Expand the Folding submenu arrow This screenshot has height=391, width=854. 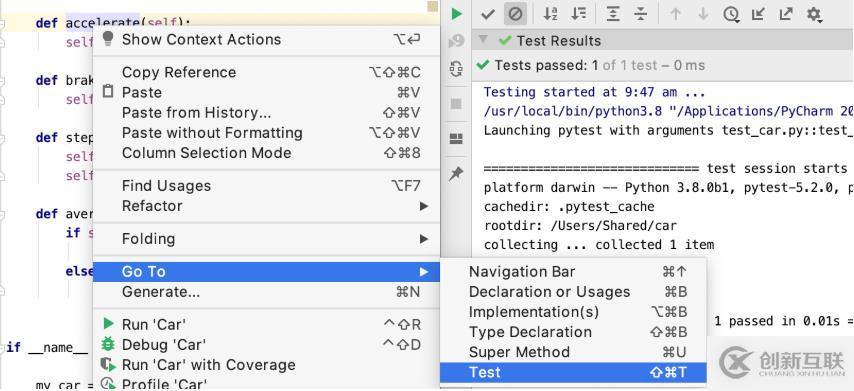coord(424,239)
